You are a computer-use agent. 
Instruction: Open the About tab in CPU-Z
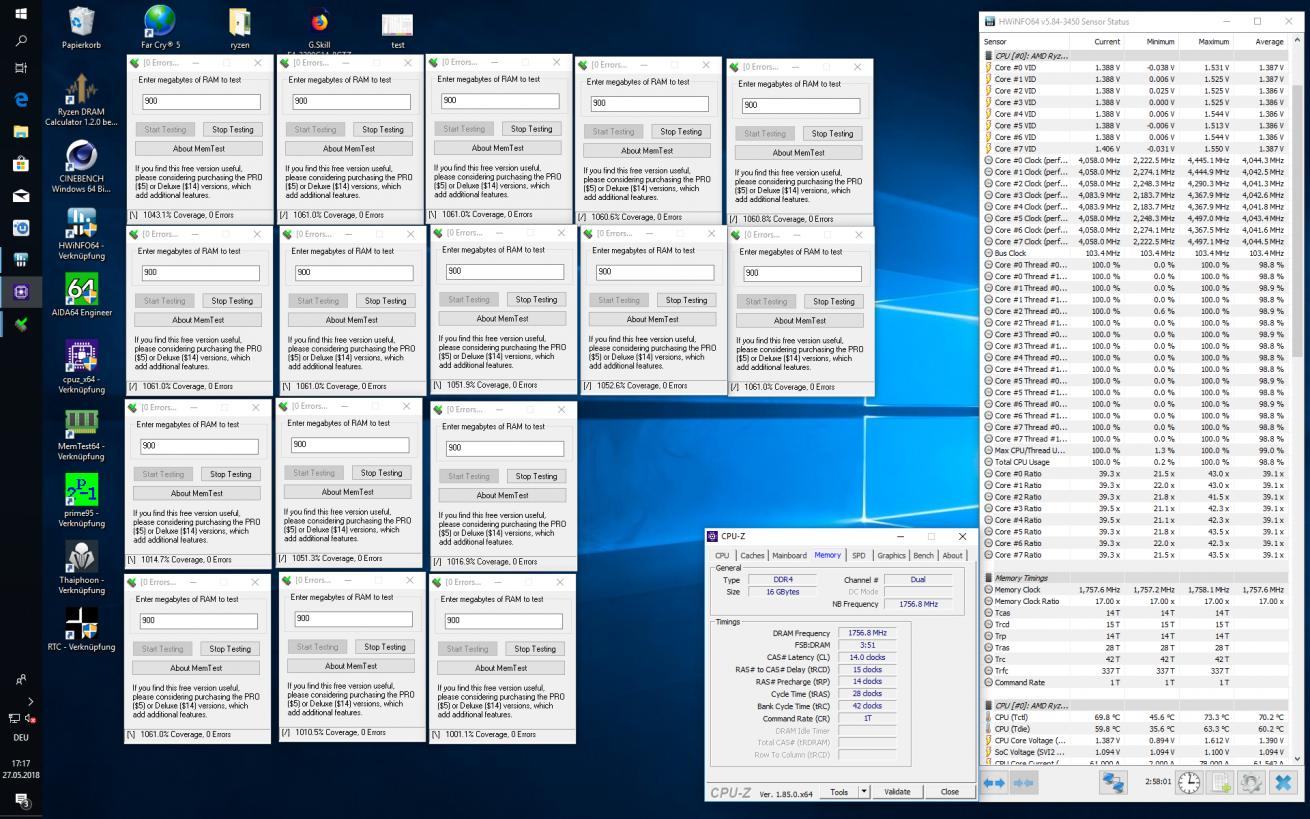tap(952, 555)
